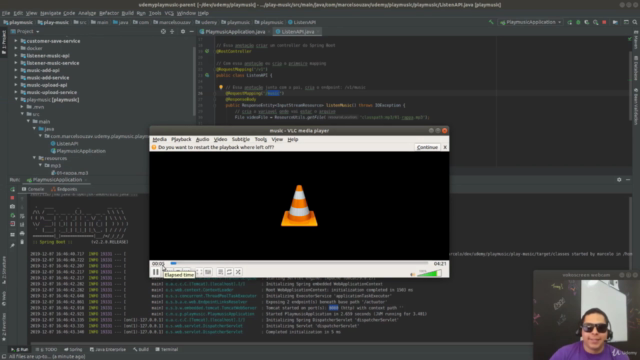
Task: Click the Build project hammer icon
Action: (x=491, y=22)
